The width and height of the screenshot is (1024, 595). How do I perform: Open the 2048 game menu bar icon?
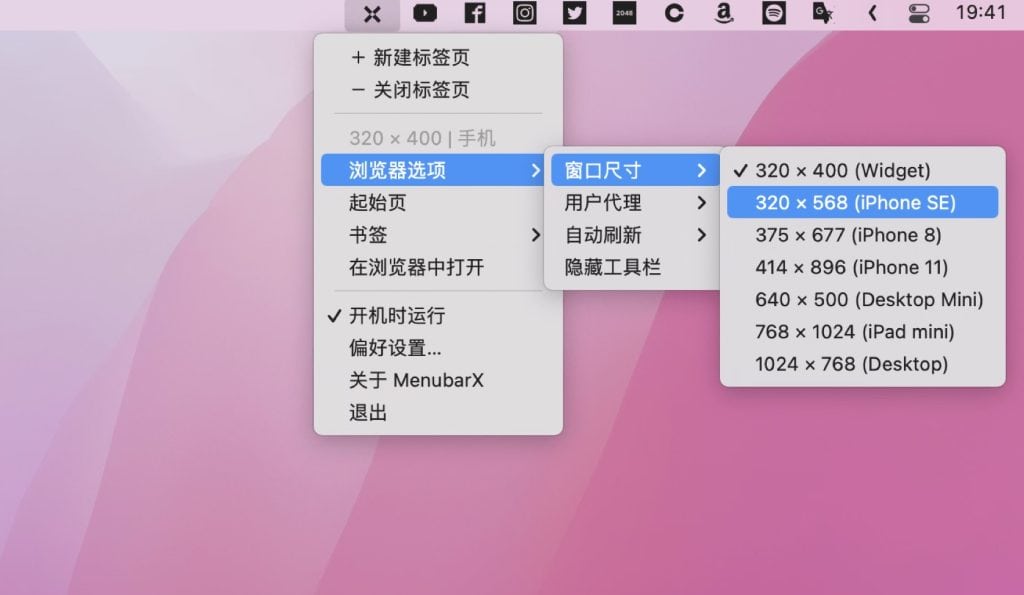click(624, 13)
